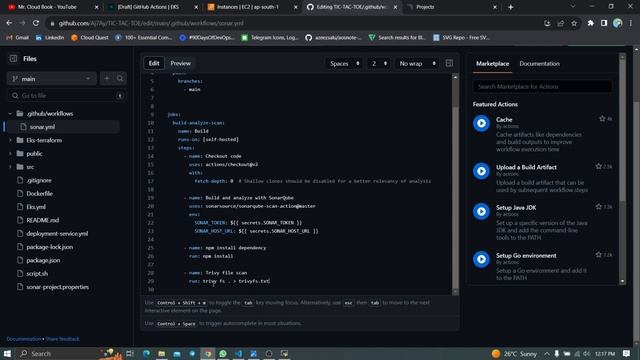640x360 pixels.
Task: Open indent size 2 dropdown
Action: click(379, 63)
